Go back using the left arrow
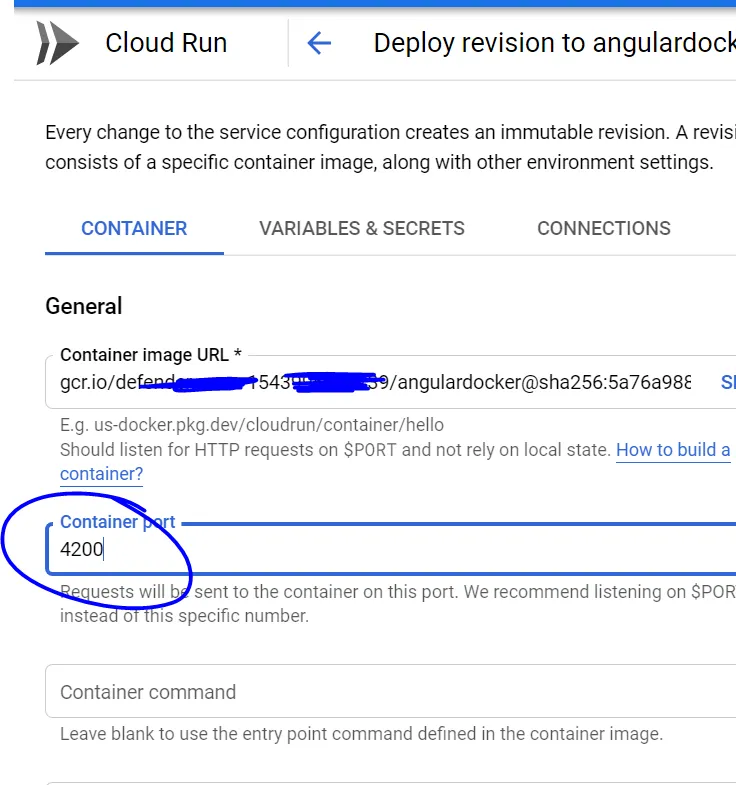Screen dimensions: 736x785 tap(319, 43)
